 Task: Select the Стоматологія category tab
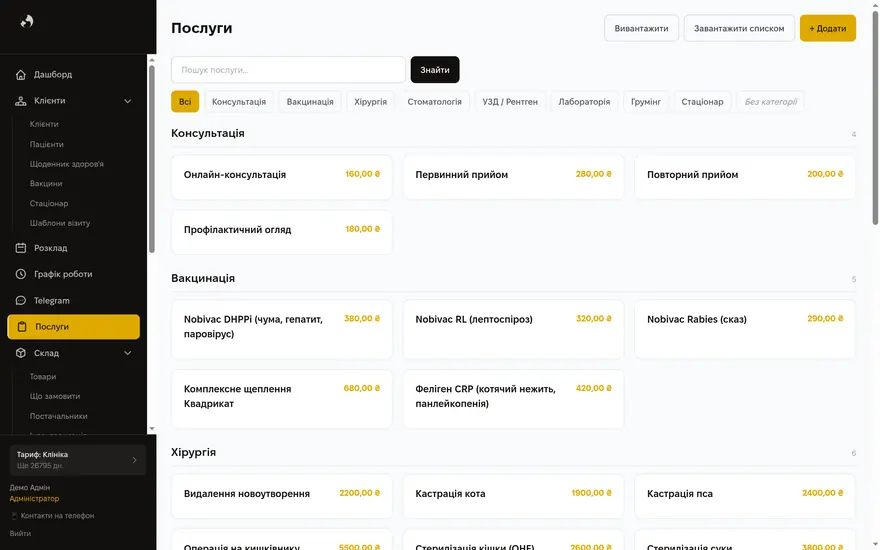coord(434,102)
